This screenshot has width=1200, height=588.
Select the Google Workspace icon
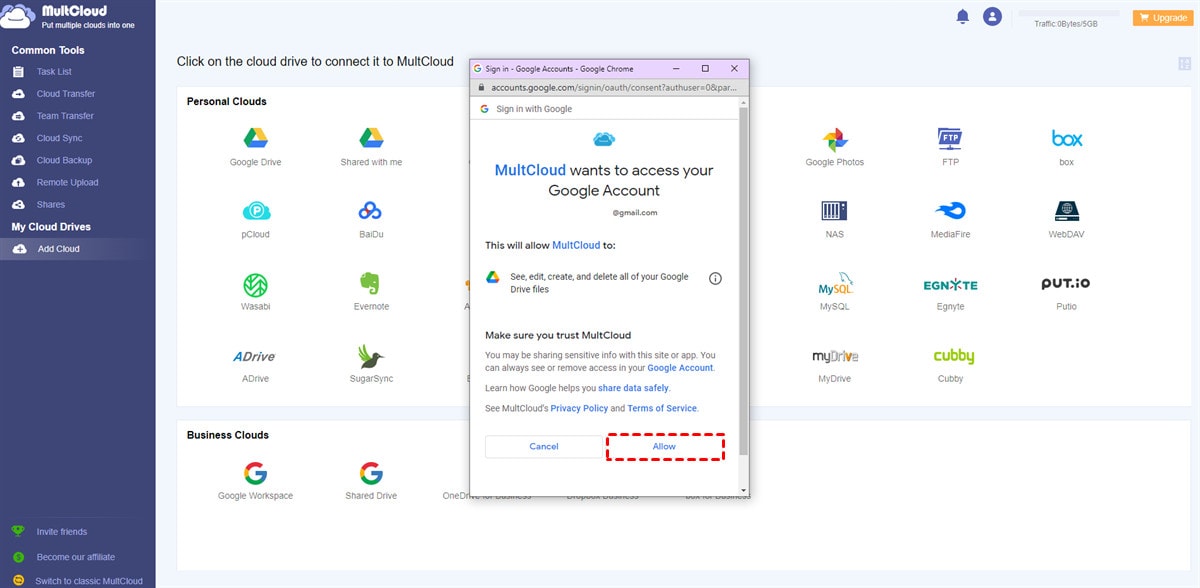(x=255, y=472)
